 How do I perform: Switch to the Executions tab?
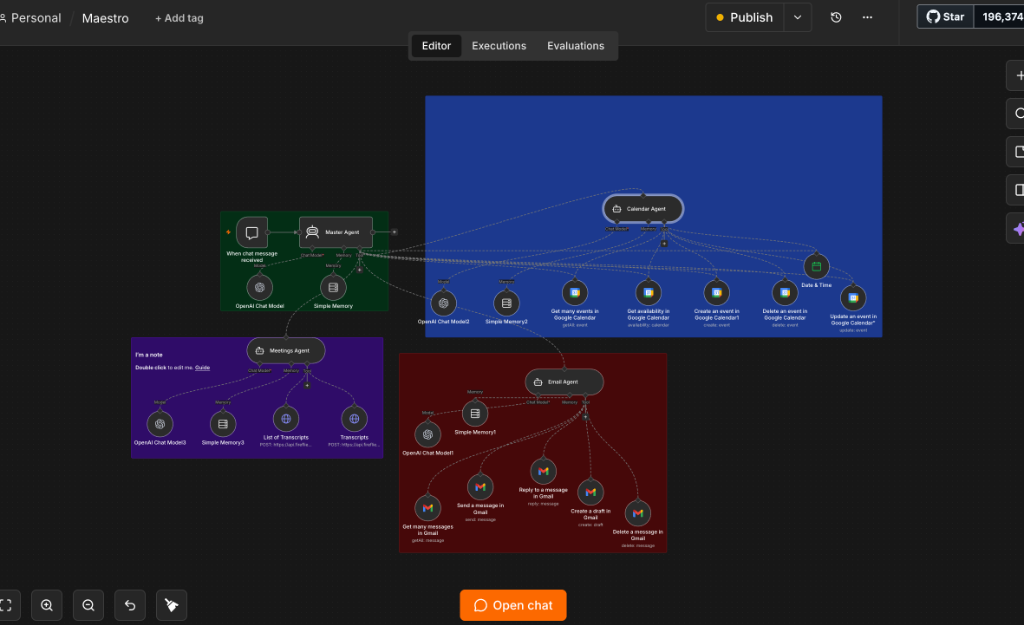click(x=499, y=46)
